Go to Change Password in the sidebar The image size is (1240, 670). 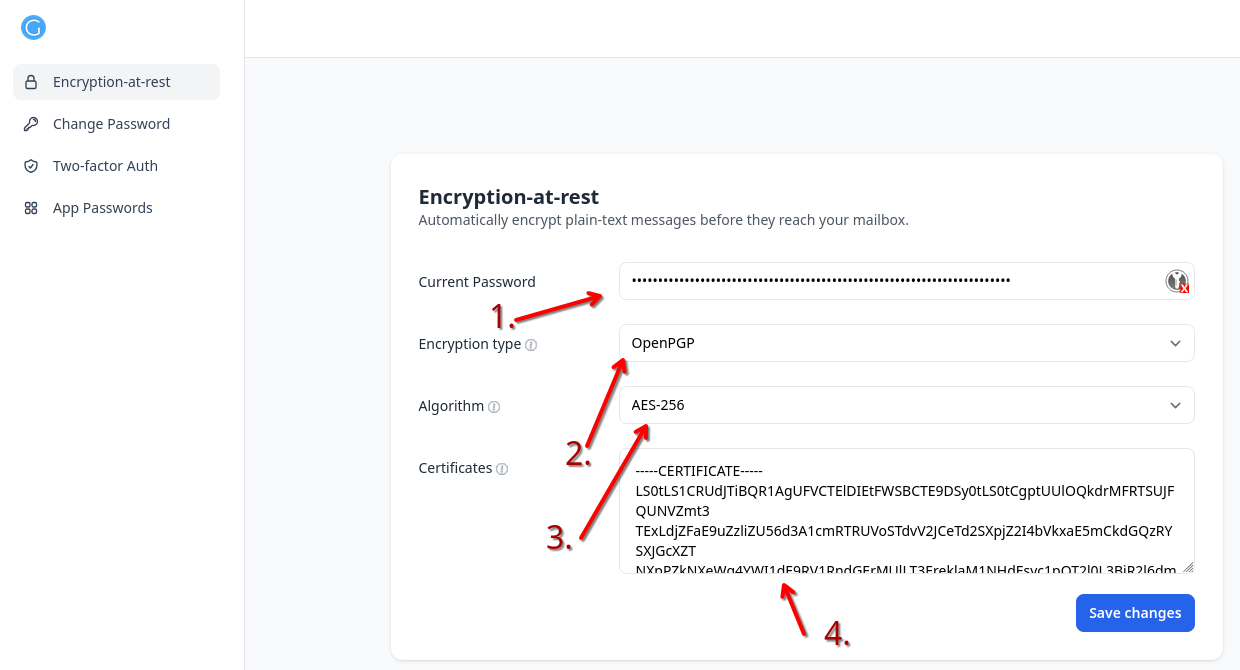(x=111, y=124)
